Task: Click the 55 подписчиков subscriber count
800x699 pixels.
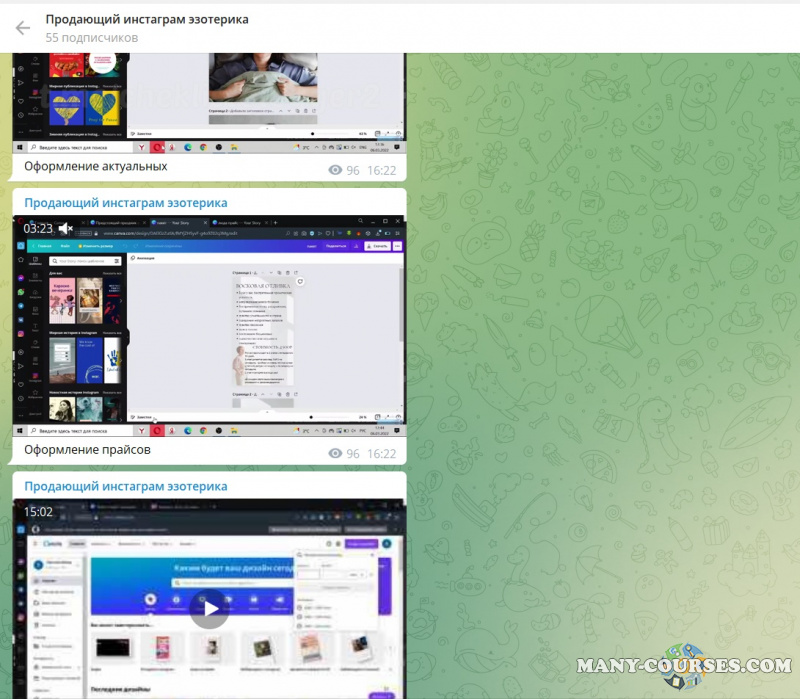Action: 92,38
